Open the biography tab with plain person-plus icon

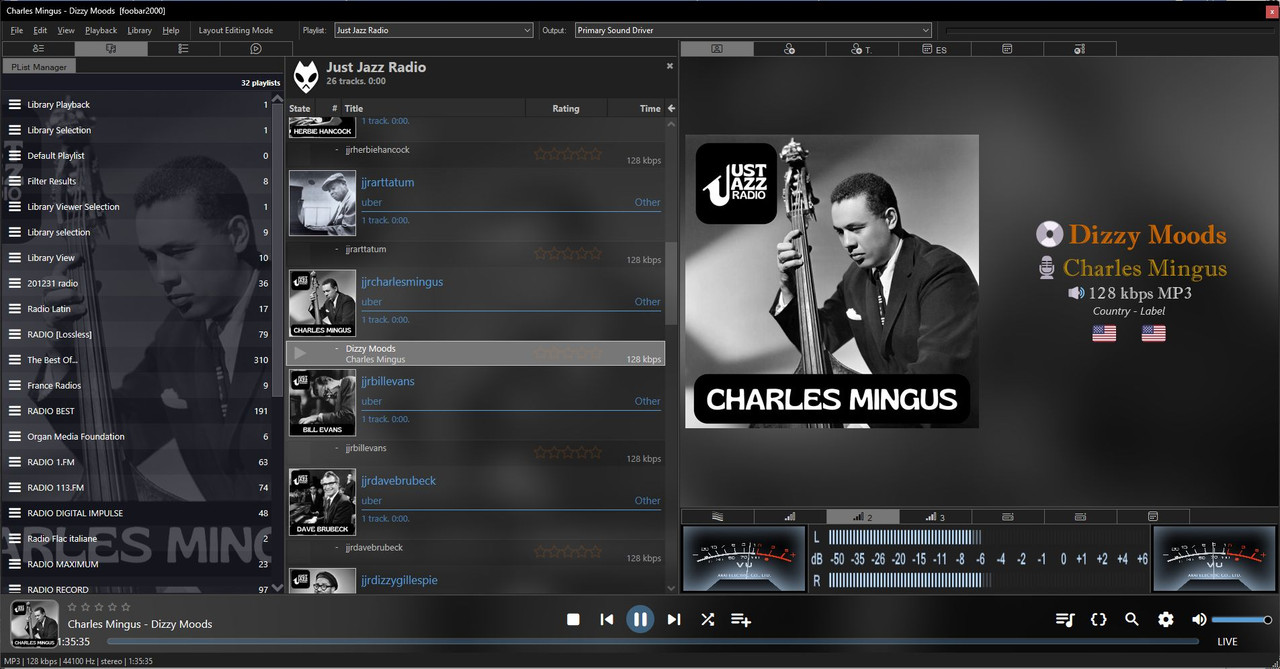(789, 48)
